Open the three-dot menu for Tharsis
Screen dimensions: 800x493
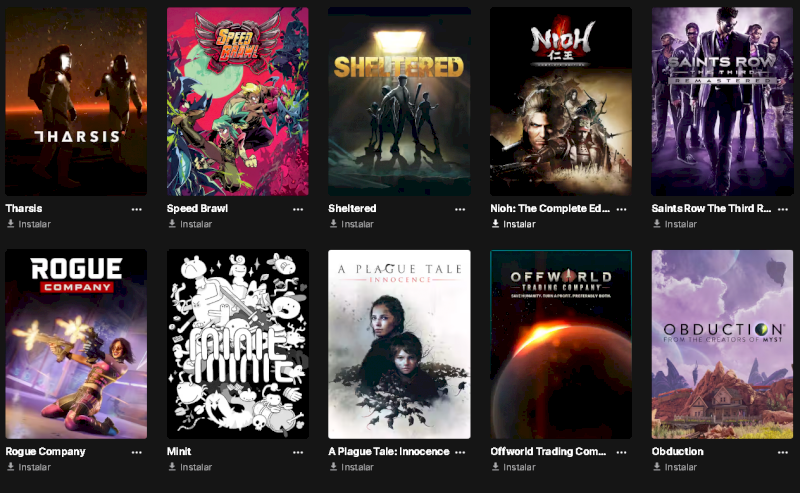136,209
